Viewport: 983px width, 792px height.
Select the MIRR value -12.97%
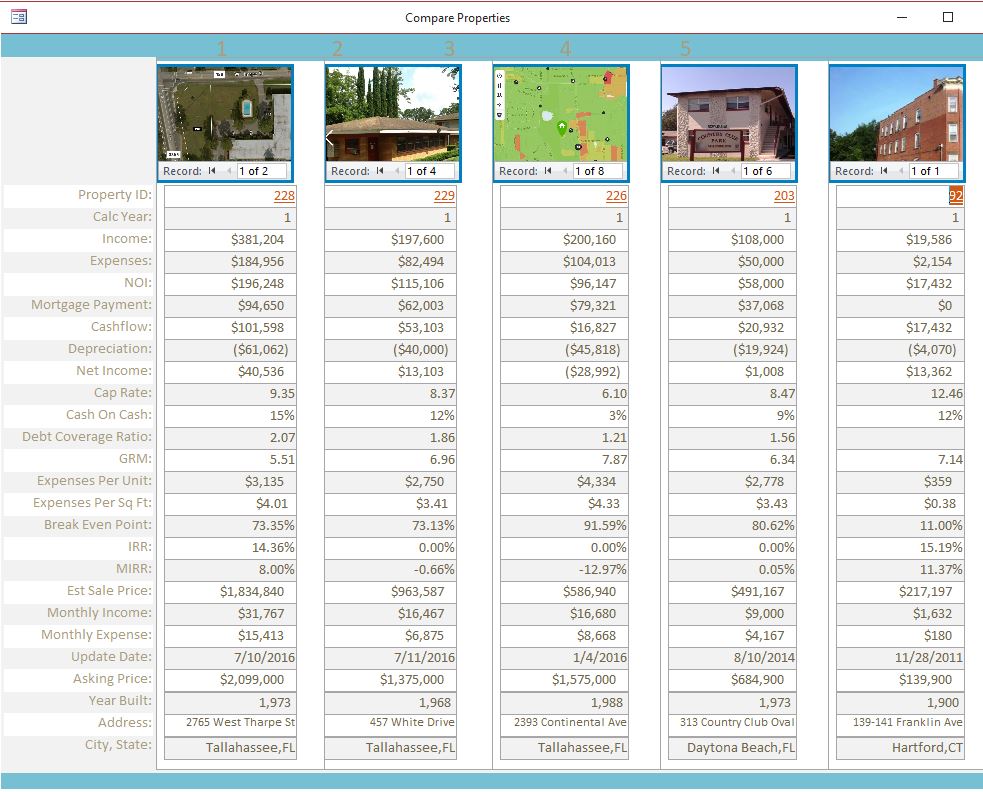[564, 569]
